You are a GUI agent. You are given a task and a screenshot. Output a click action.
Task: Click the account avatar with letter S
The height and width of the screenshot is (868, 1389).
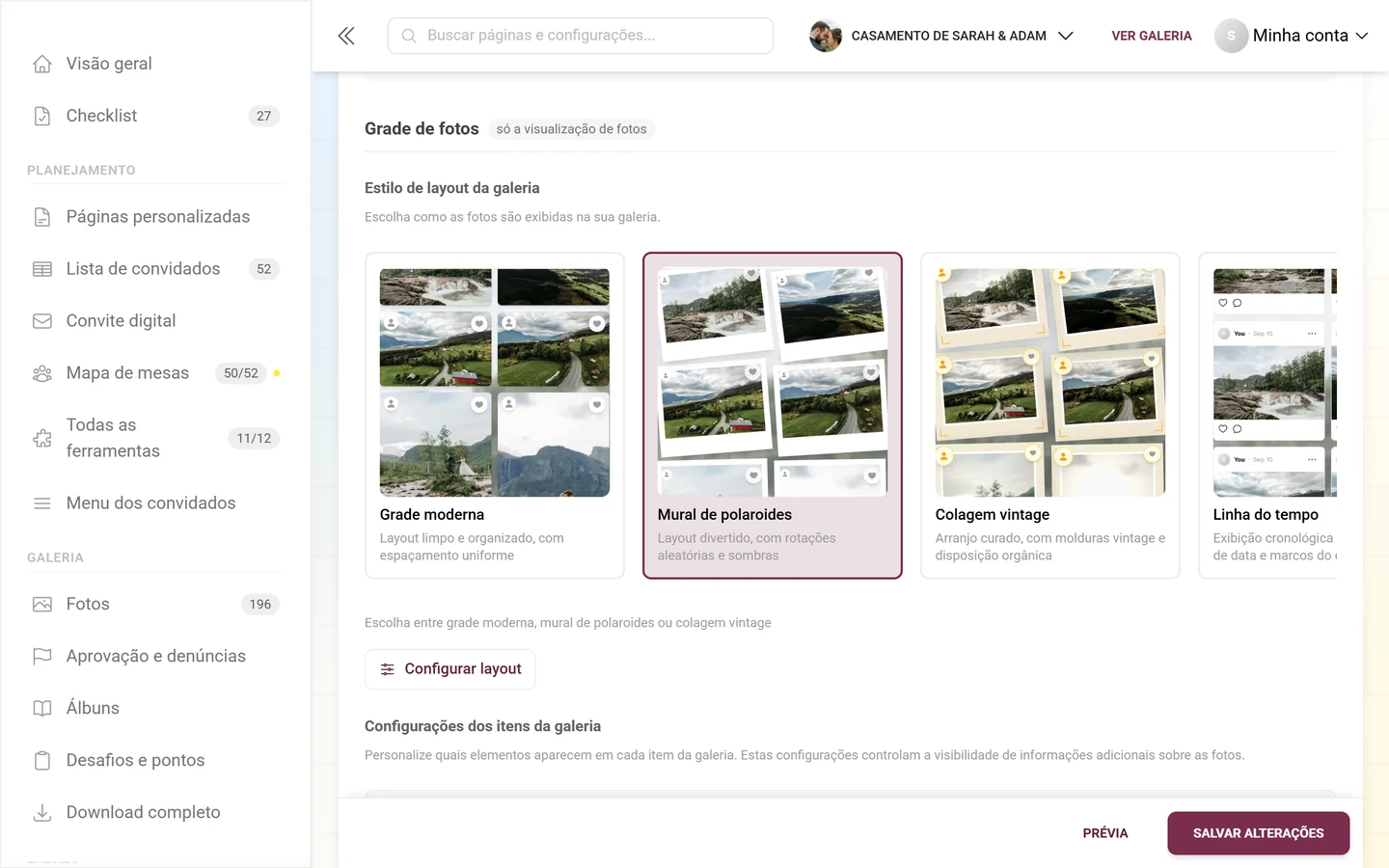[1231, 36]
